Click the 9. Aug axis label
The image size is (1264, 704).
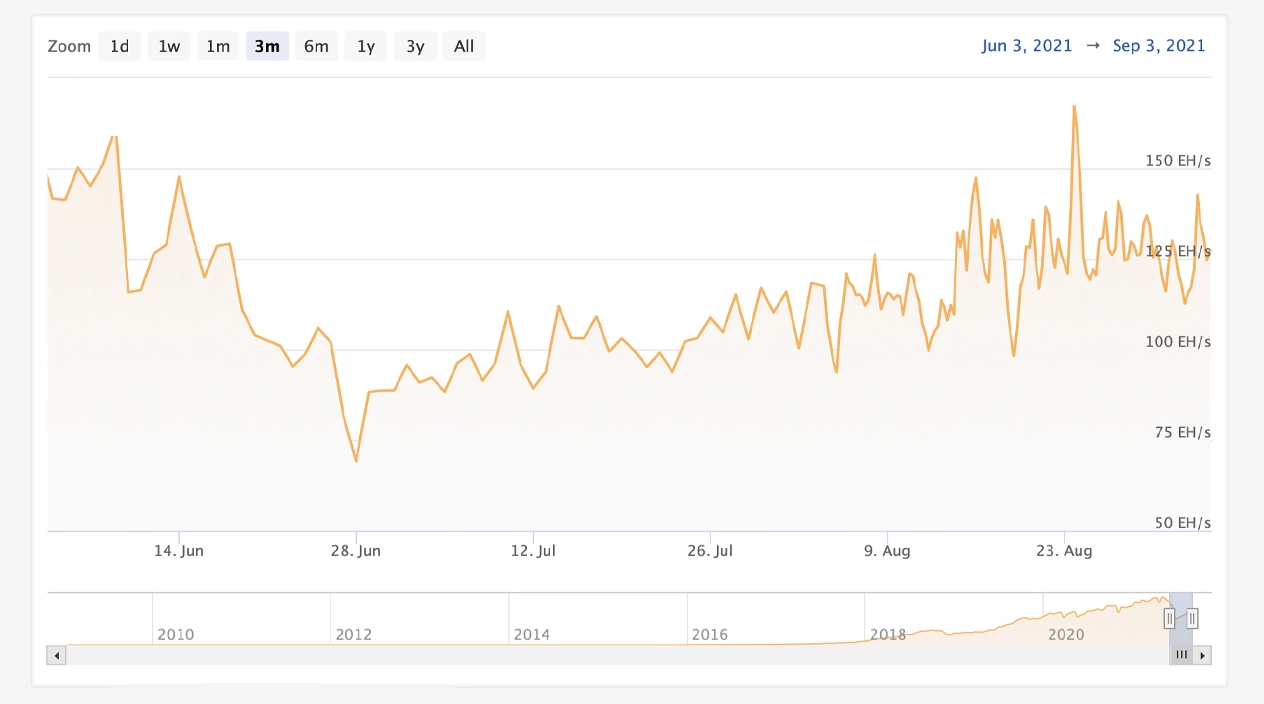tap(888, 551)
